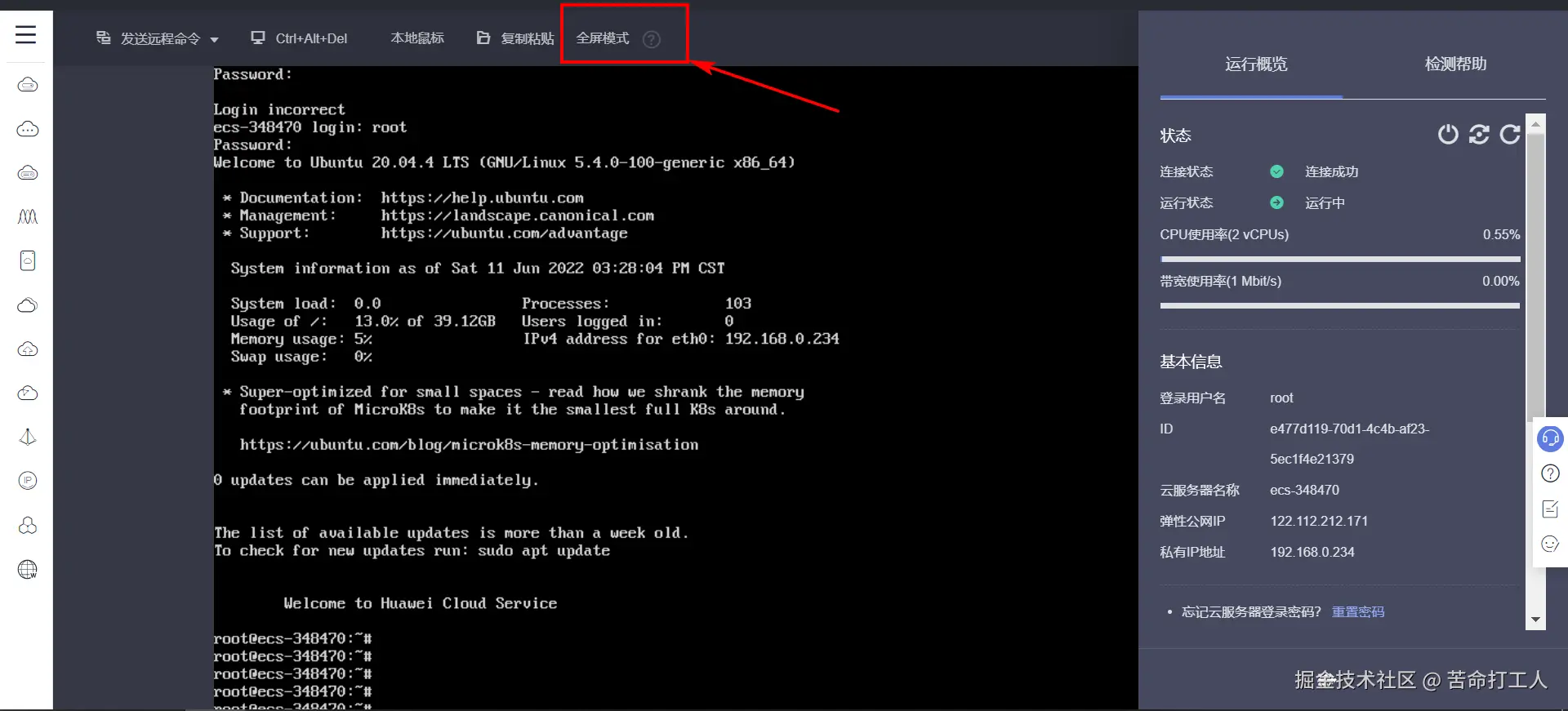Screen dimensions: 1568x711
Task: Click the microk8s-memory-optimisation blog URL in terminal
Action: (x=469, y=445)
